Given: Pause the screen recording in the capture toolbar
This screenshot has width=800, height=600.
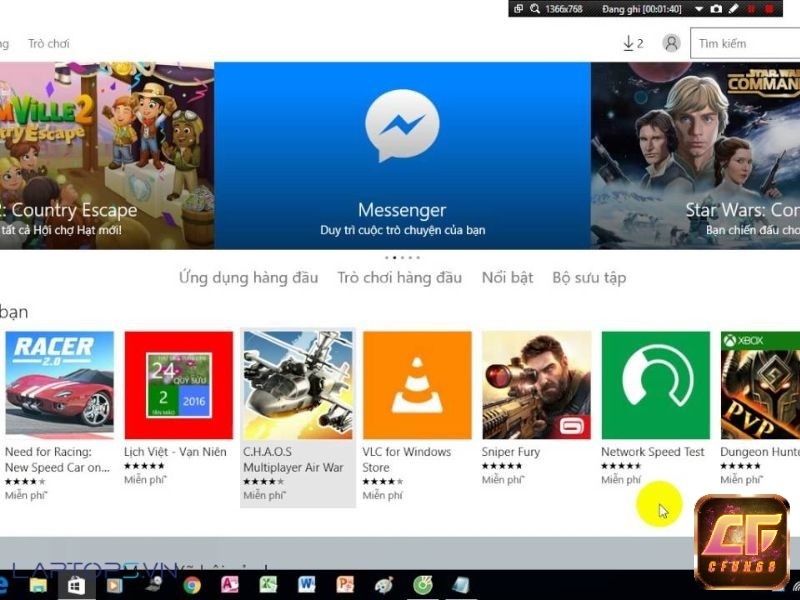Looking at the screenshot, I should point(751,9).
